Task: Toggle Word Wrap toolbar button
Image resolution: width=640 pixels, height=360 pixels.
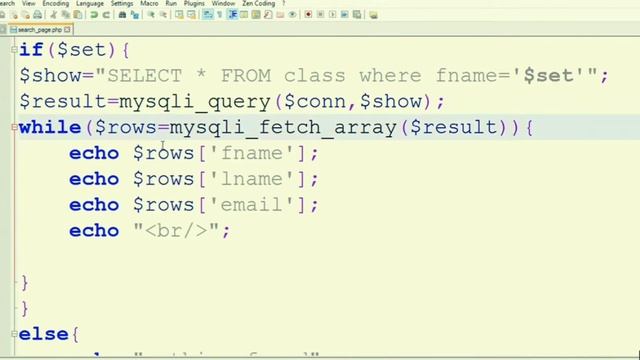Action: point(208,15)
